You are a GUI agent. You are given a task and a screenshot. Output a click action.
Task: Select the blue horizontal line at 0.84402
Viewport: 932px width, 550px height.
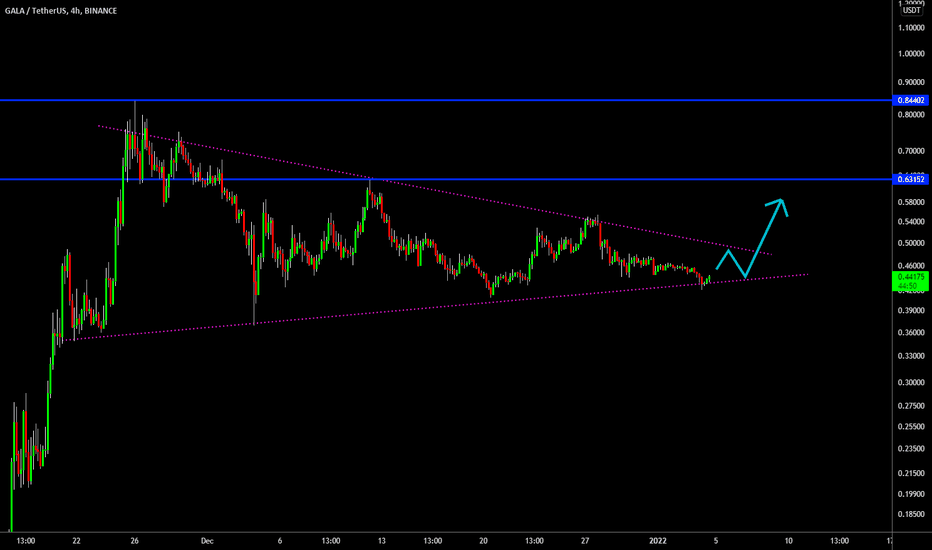tap(446, 100)
